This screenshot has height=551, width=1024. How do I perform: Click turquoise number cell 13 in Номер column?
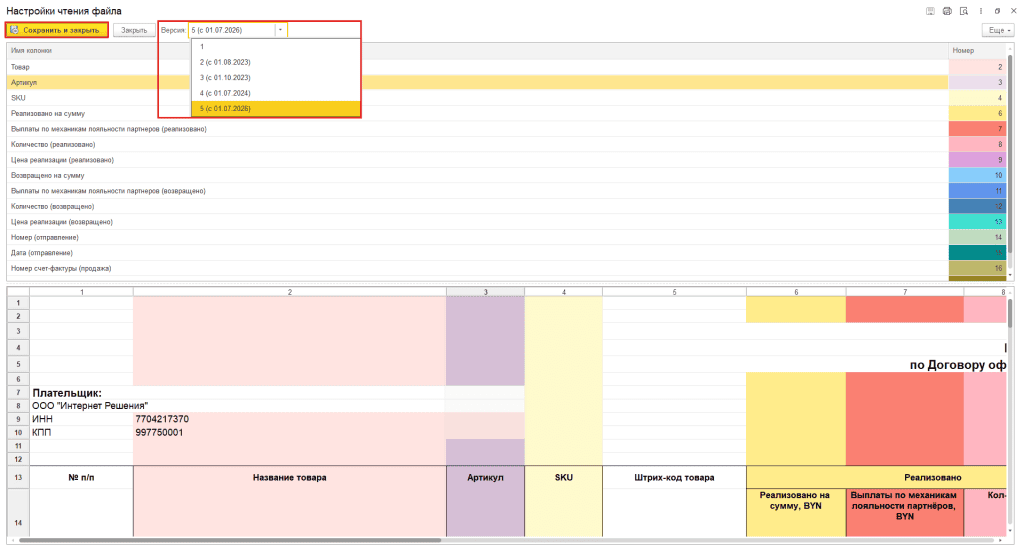pos(978,222)
